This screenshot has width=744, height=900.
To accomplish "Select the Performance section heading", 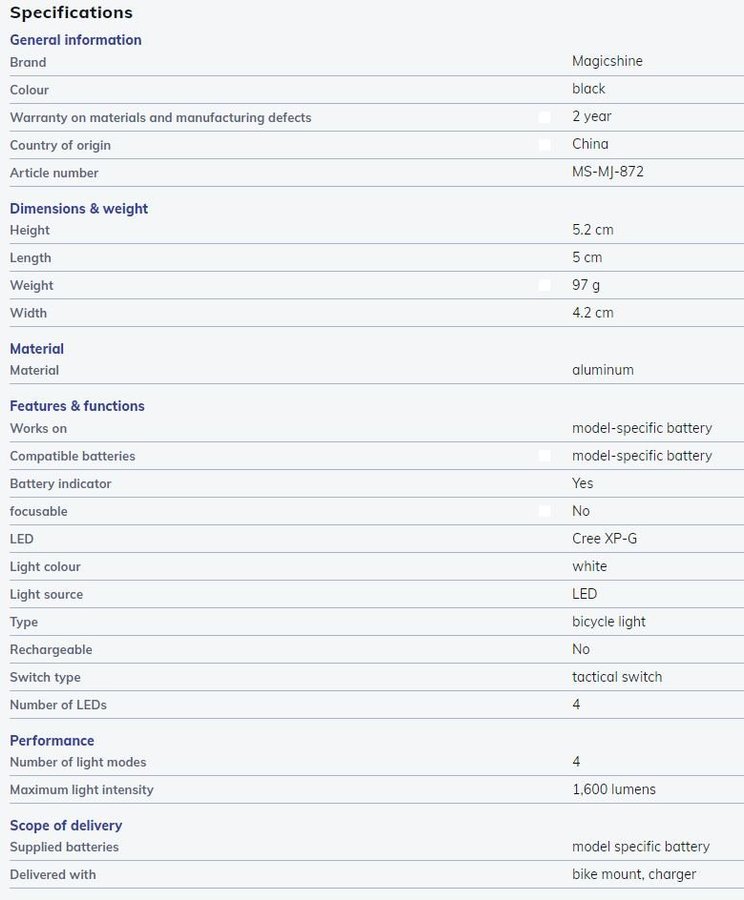I will click(x=52, y=741).
